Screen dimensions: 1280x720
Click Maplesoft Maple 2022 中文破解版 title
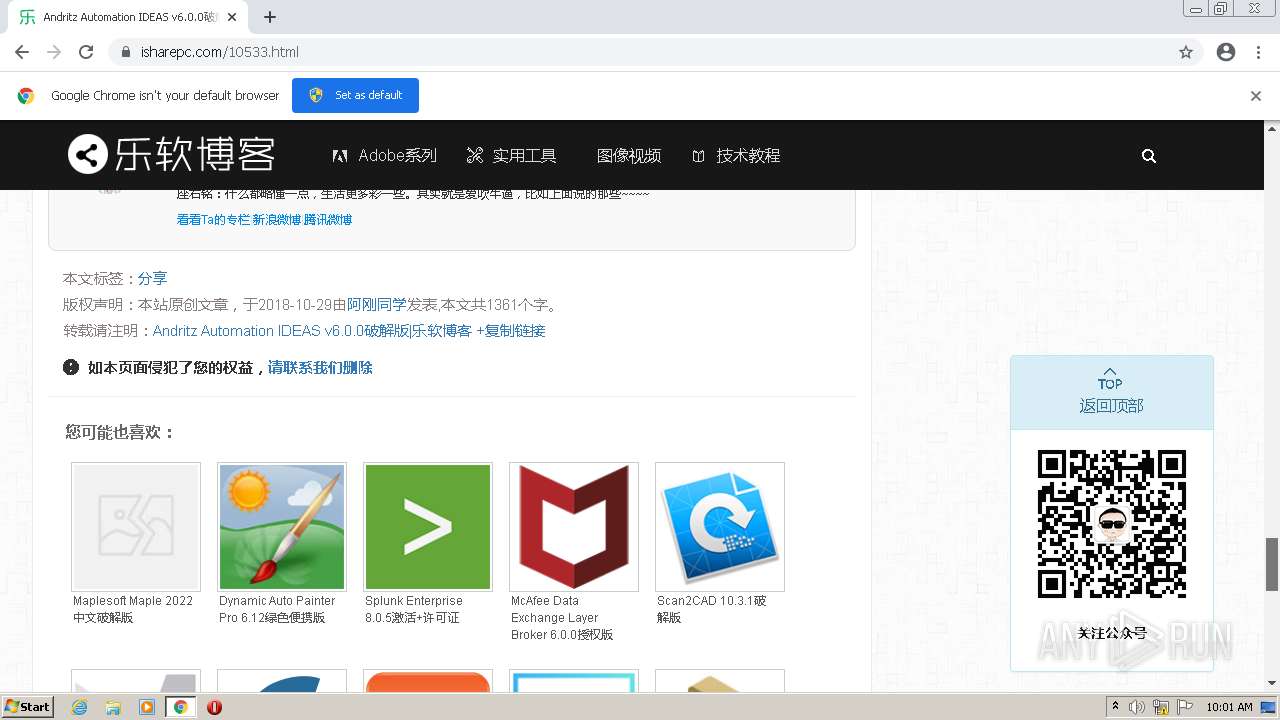(x=133, y=609)
